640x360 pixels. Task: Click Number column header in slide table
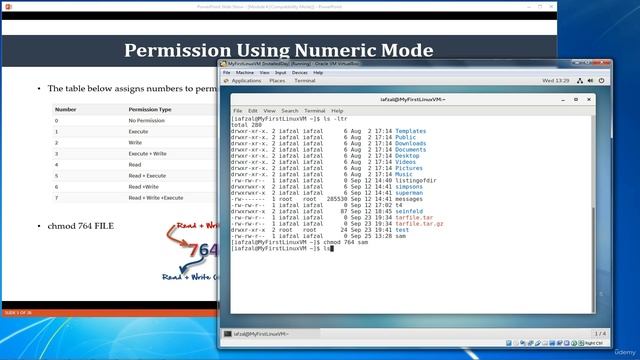[65, 109]
